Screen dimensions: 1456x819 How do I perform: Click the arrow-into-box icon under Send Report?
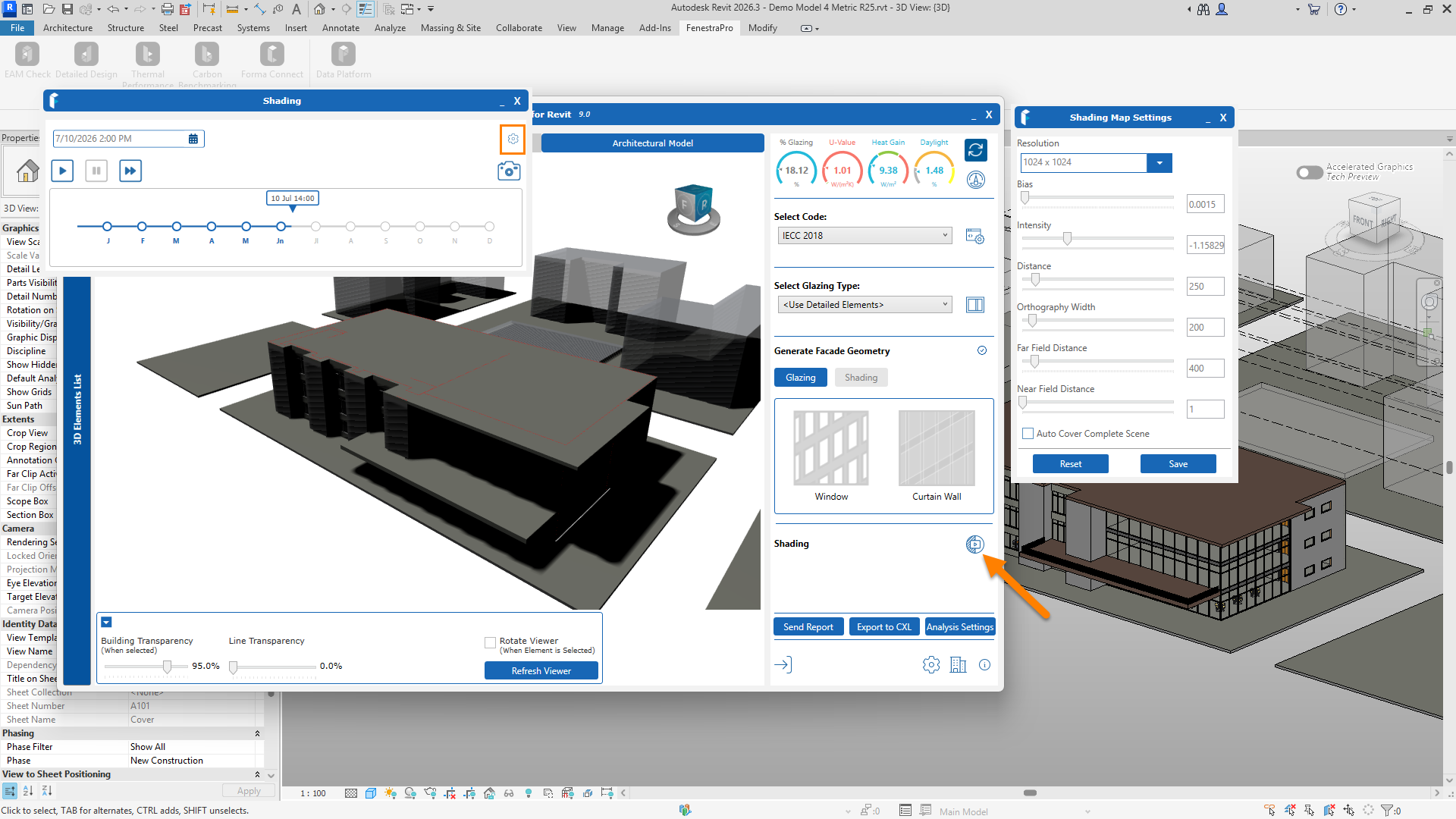[x=783, y=665]
